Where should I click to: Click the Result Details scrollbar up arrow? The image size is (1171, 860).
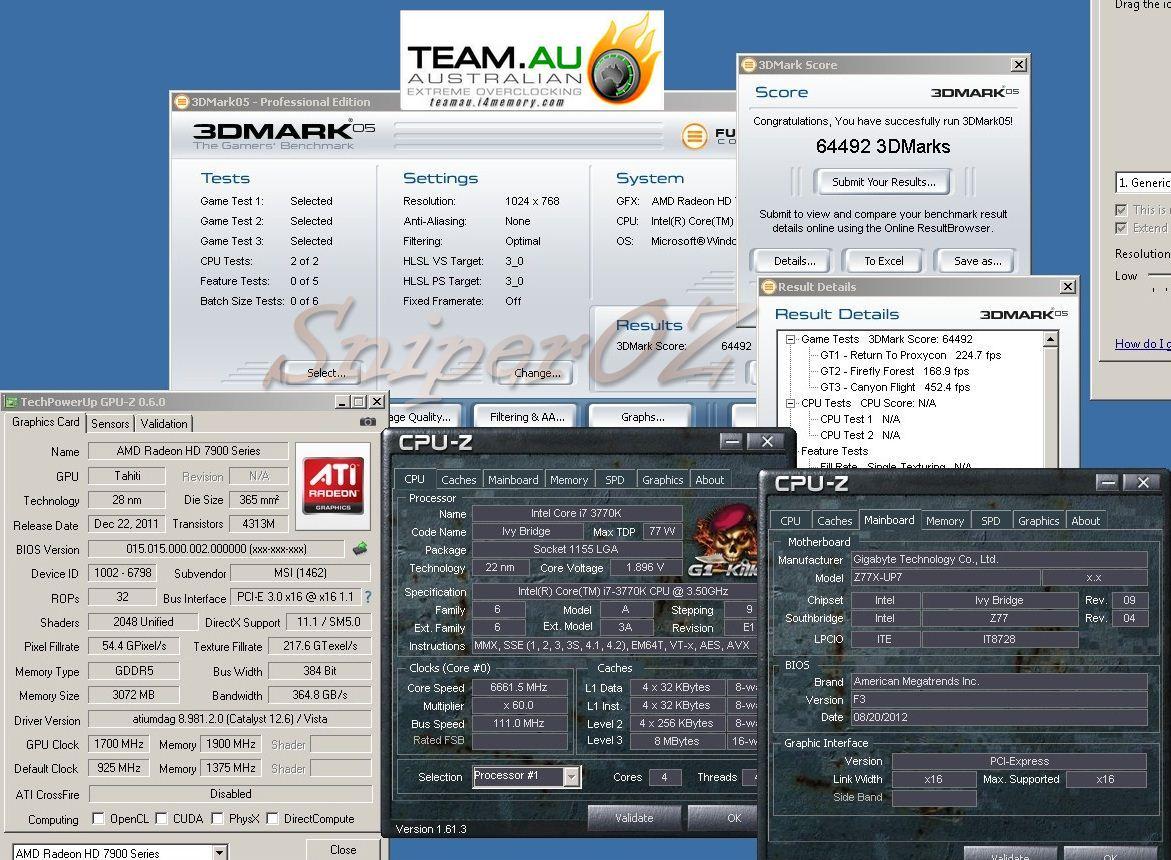[x=1051, y=340]
